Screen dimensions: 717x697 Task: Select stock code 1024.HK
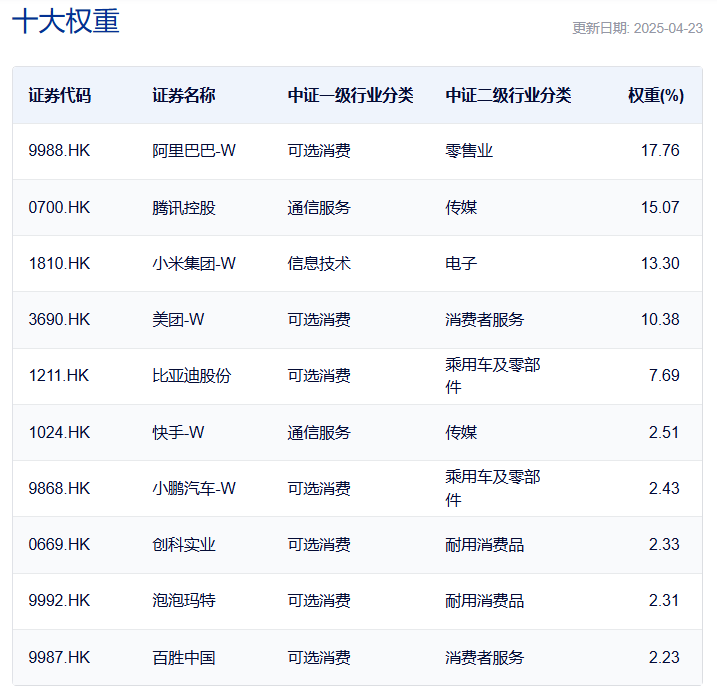59,432
